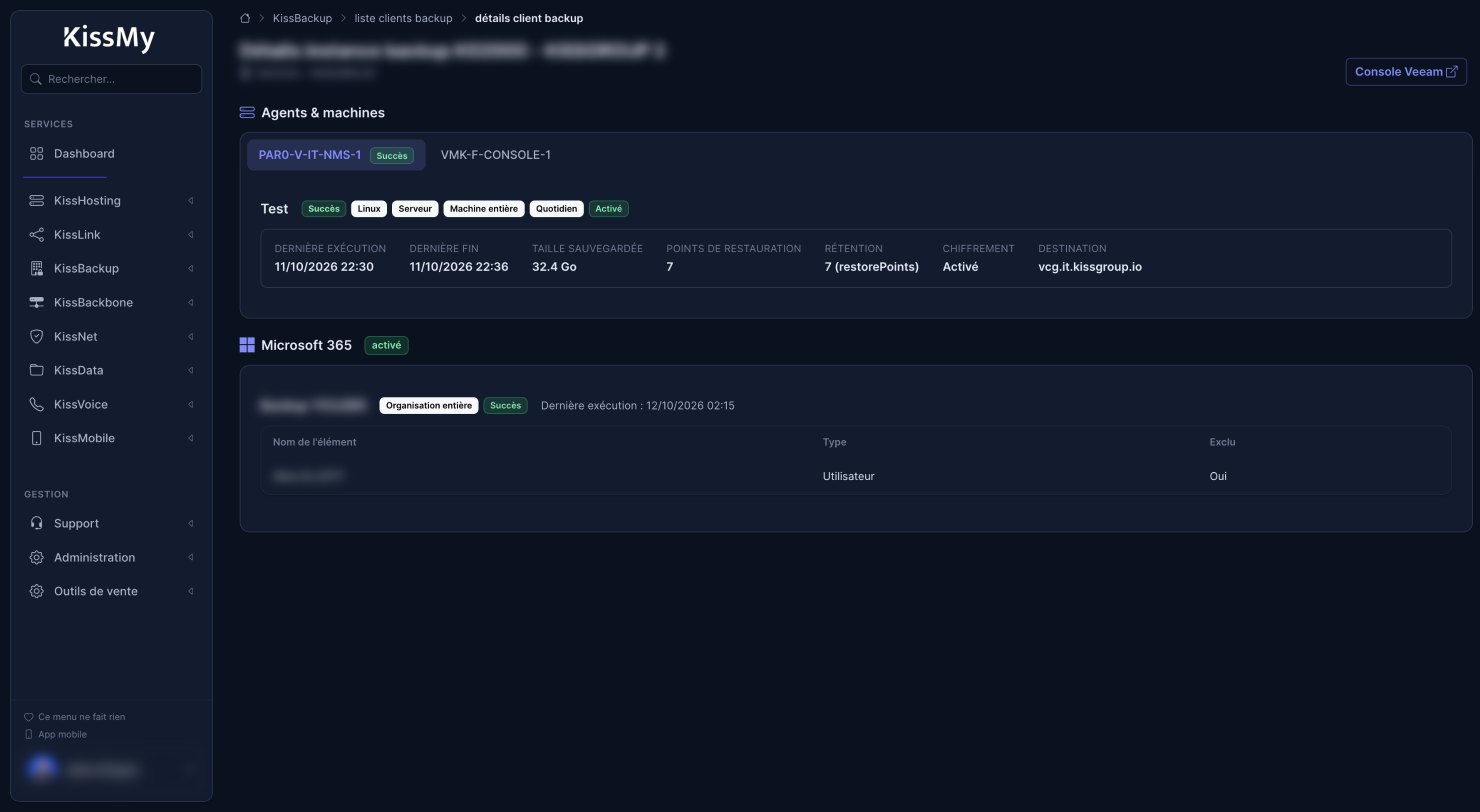
Task: Click the Nom de l'élément column header
Action: click(x=315, y=442)
